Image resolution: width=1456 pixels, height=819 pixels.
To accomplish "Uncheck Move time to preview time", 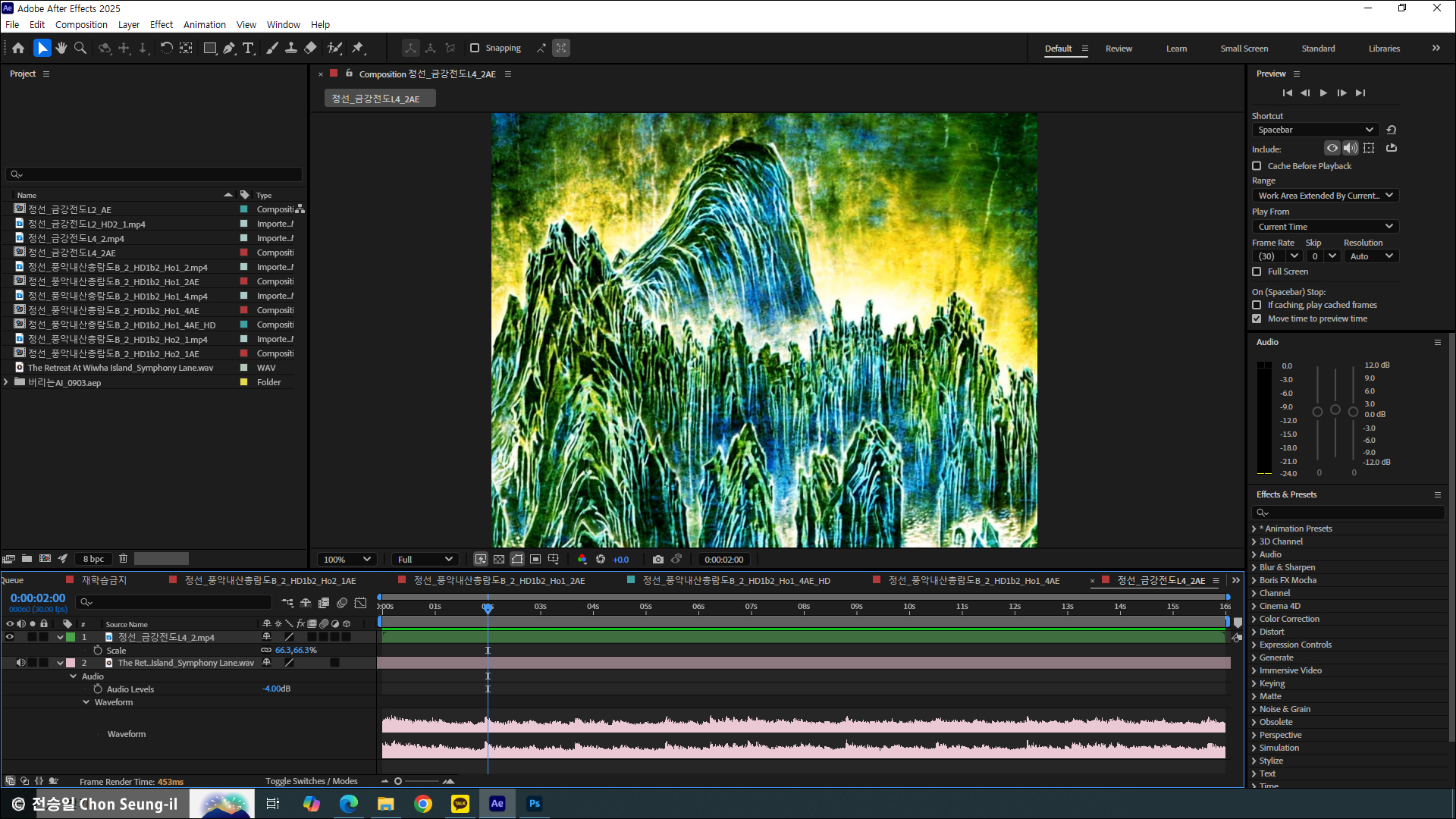I will coord(1257,318).
